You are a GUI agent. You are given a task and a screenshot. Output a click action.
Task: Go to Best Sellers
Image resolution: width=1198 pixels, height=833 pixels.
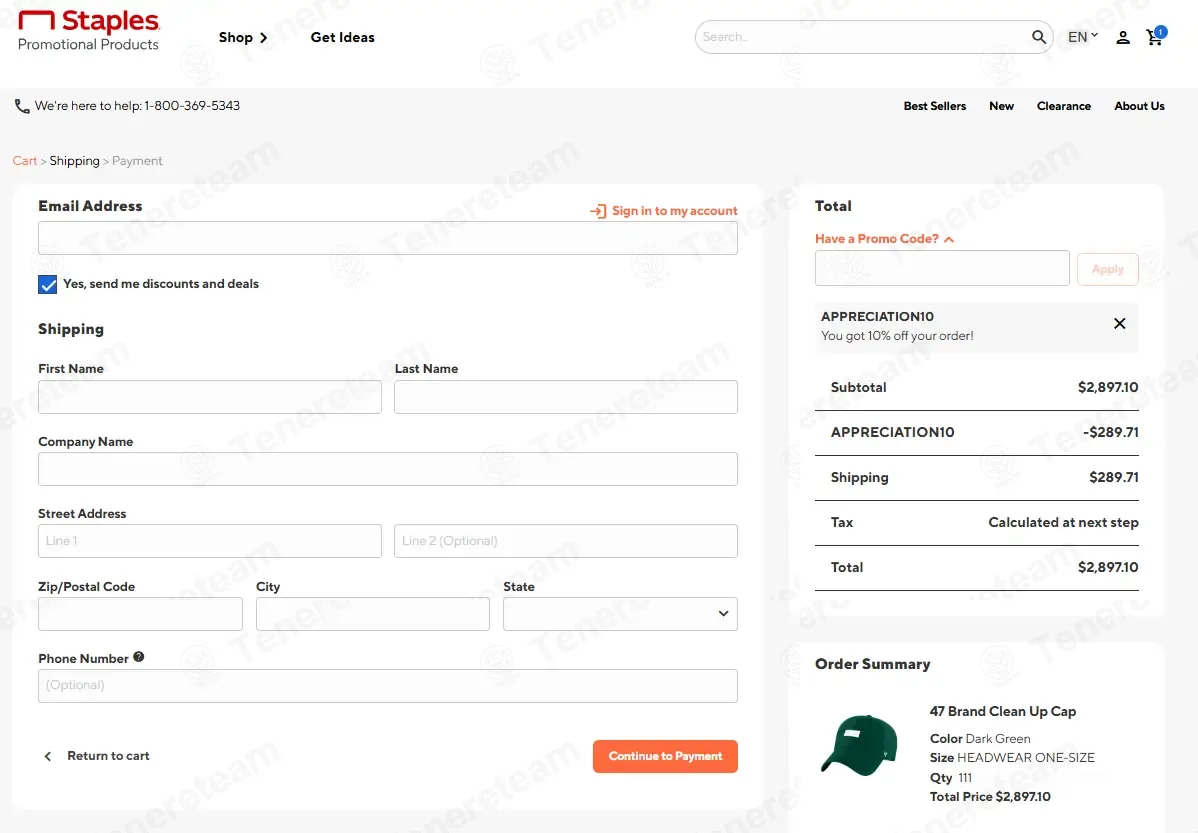point(934,106)
